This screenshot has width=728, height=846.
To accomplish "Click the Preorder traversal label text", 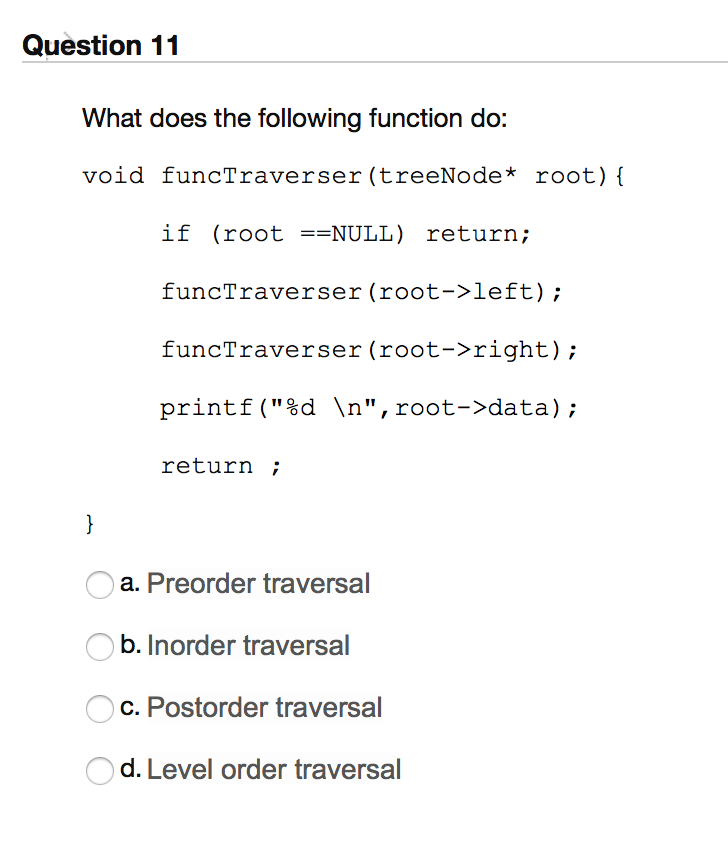I will (260, 584).
